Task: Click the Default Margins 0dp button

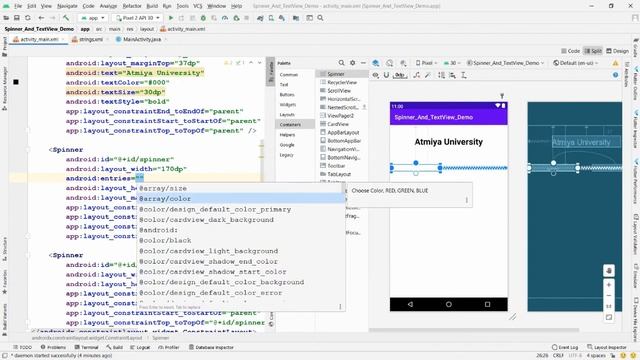Action: (x=400, y=75)
